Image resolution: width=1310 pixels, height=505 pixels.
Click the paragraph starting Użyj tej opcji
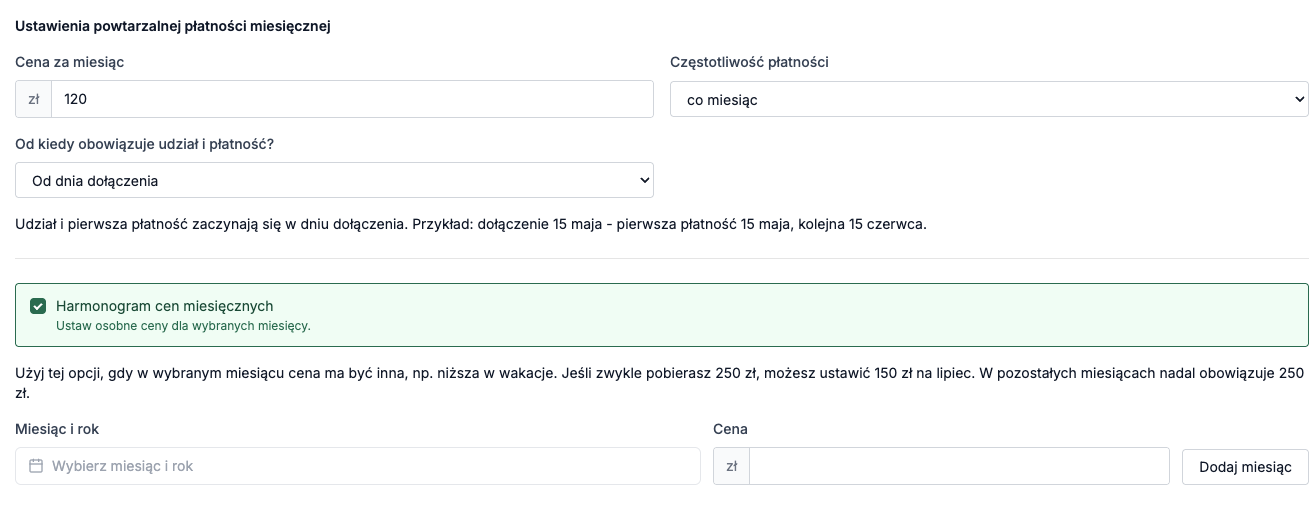click(660, 383)
